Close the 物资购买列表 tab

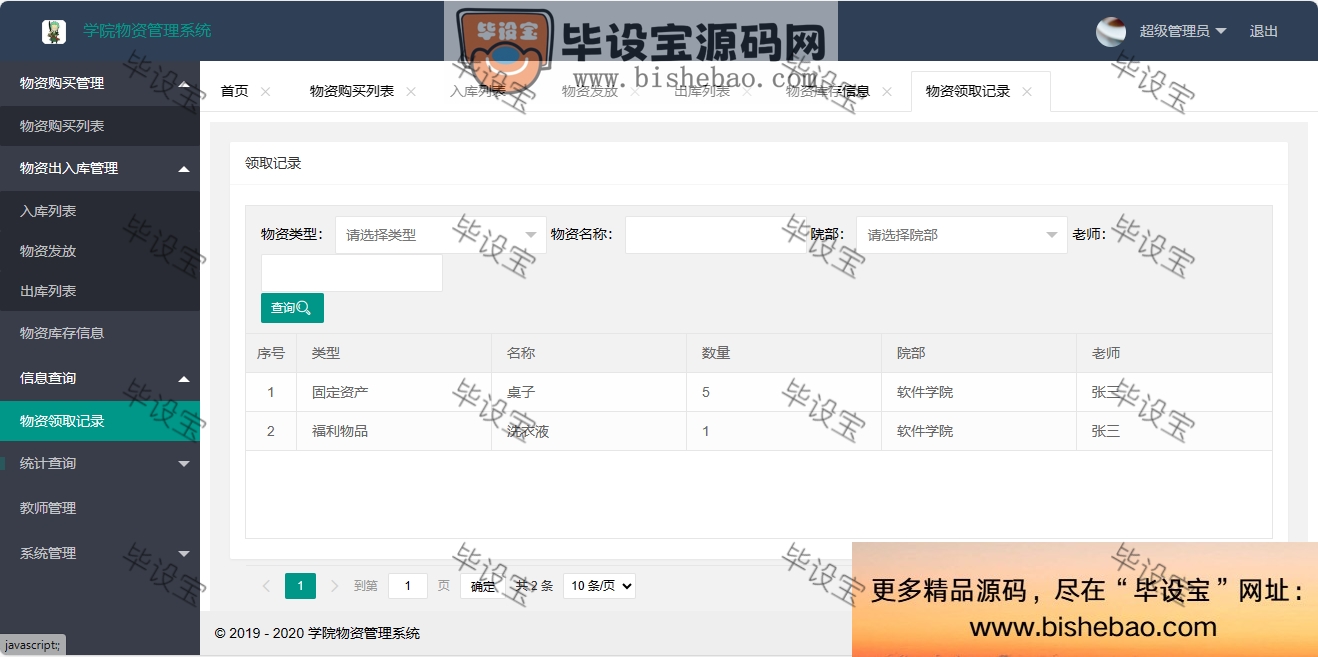click(x=411, y=91)
